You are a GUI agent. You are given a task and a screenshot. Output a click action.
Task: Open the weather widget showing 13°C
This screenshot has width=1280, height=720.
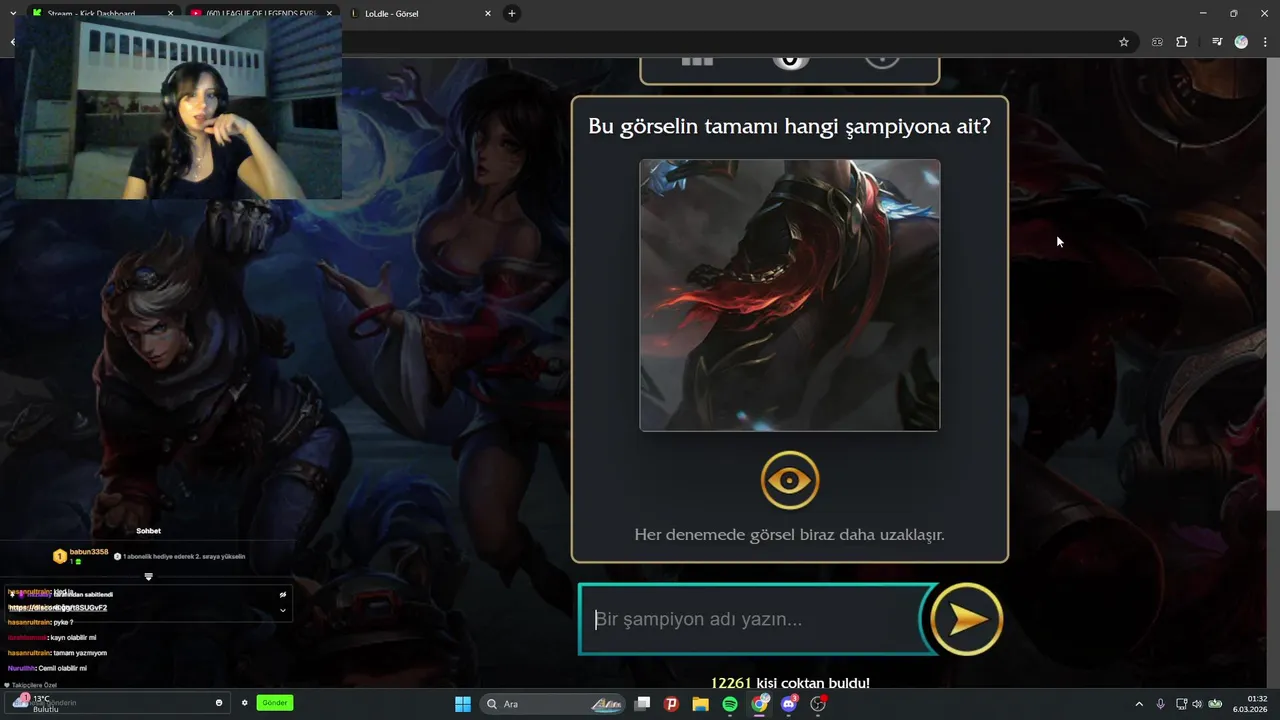[35, 704]
